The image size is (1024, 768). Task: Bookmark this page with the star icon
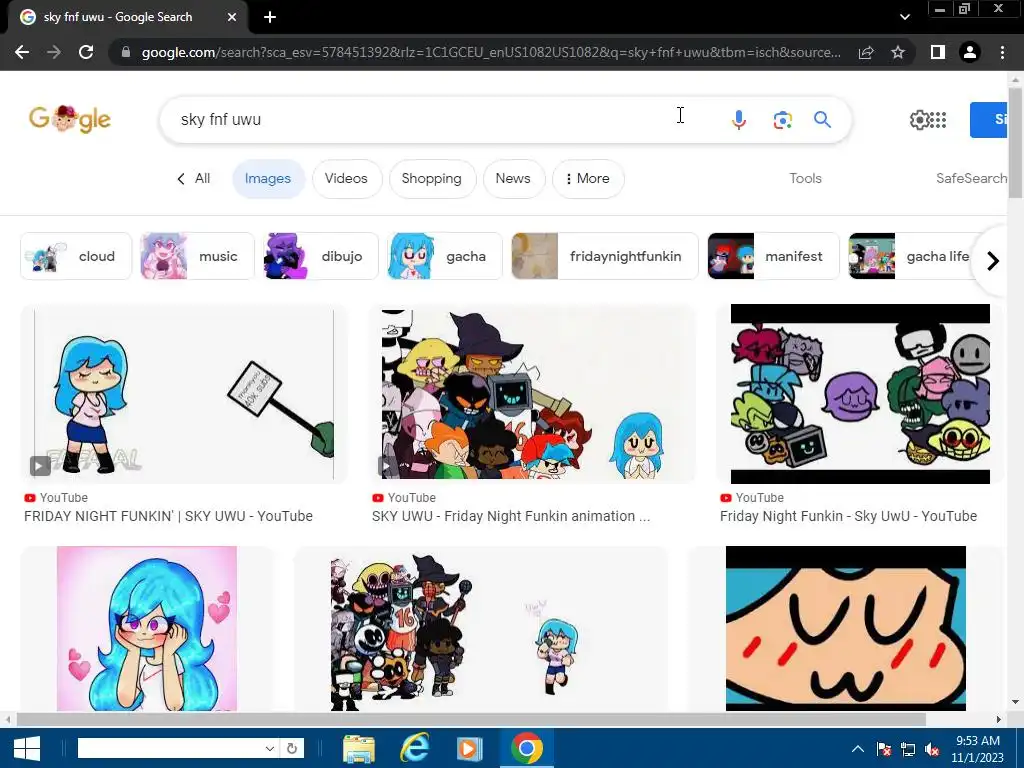click(898, 52)
